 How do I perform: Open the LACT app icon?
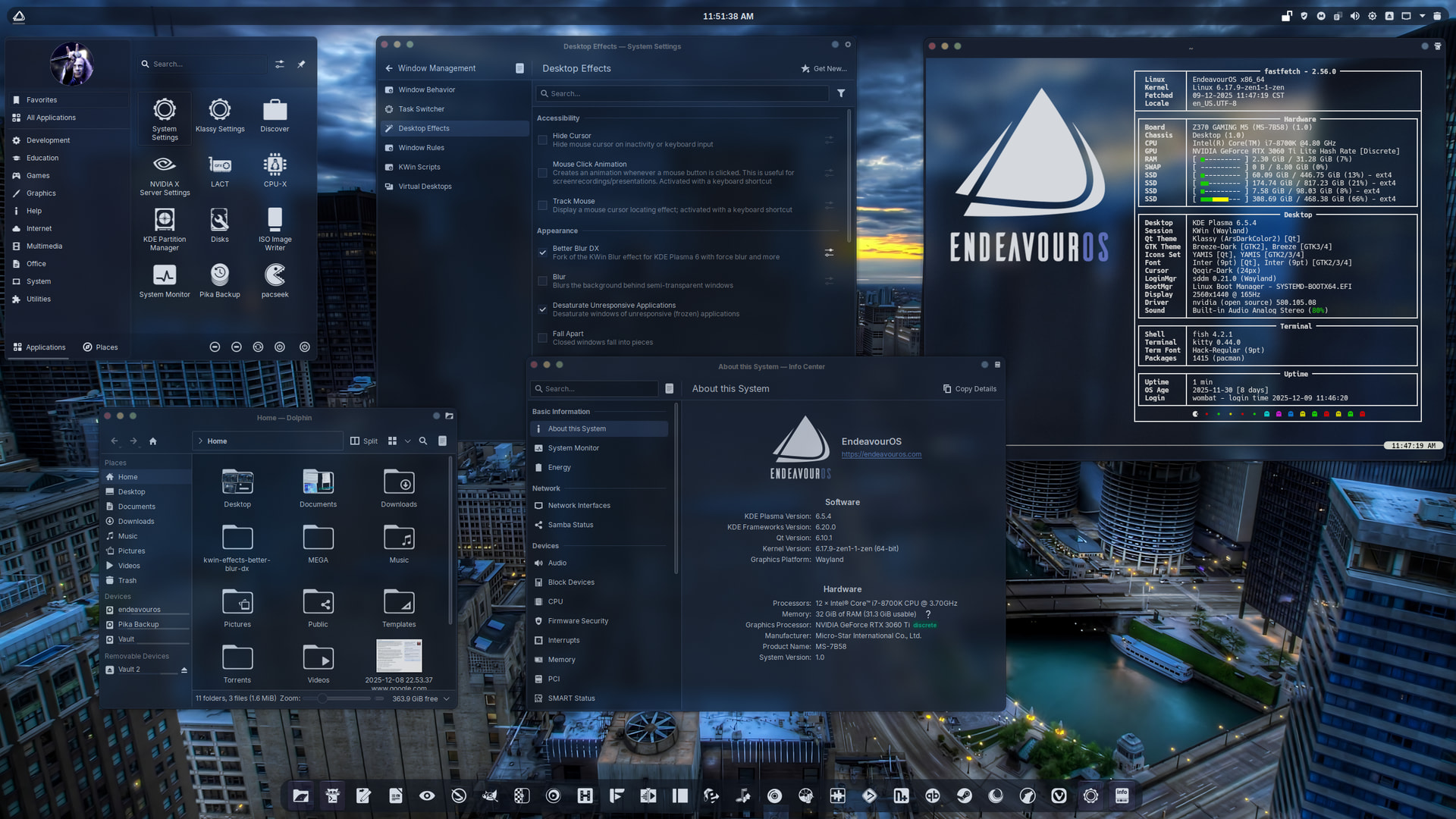(220, 171)
